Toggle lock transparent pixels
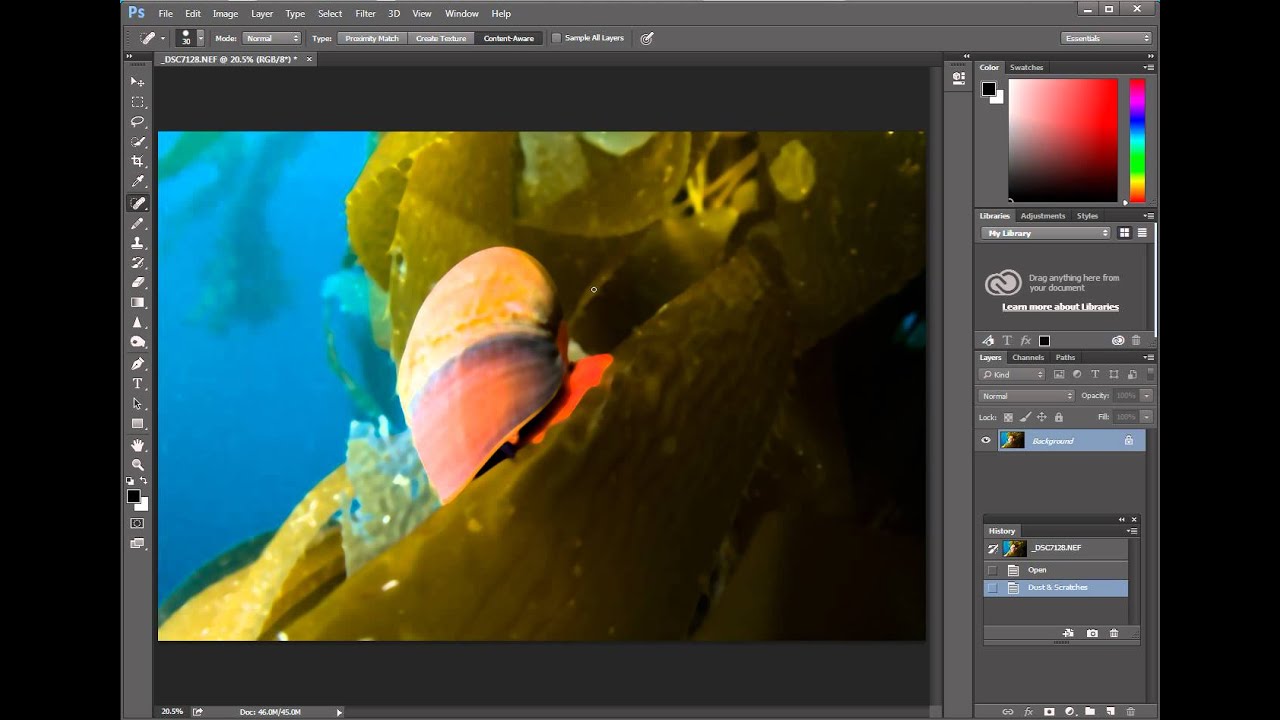Viewport: 1280px width, 720px height. pyautogui.click(x=1008, y=417)
